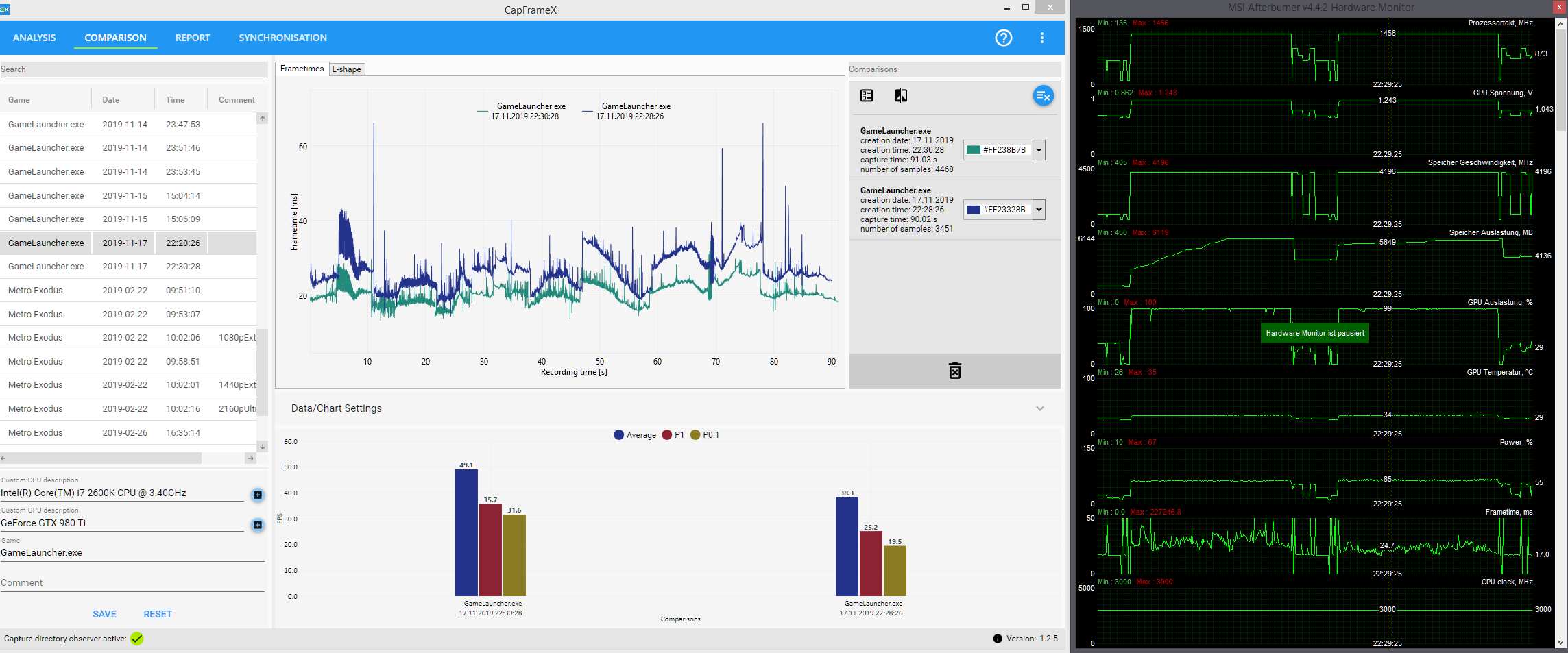Toggle the 22:30:28 frametime legend entry
Viewport: 1568px width, 653px height.
click(522, 111)
